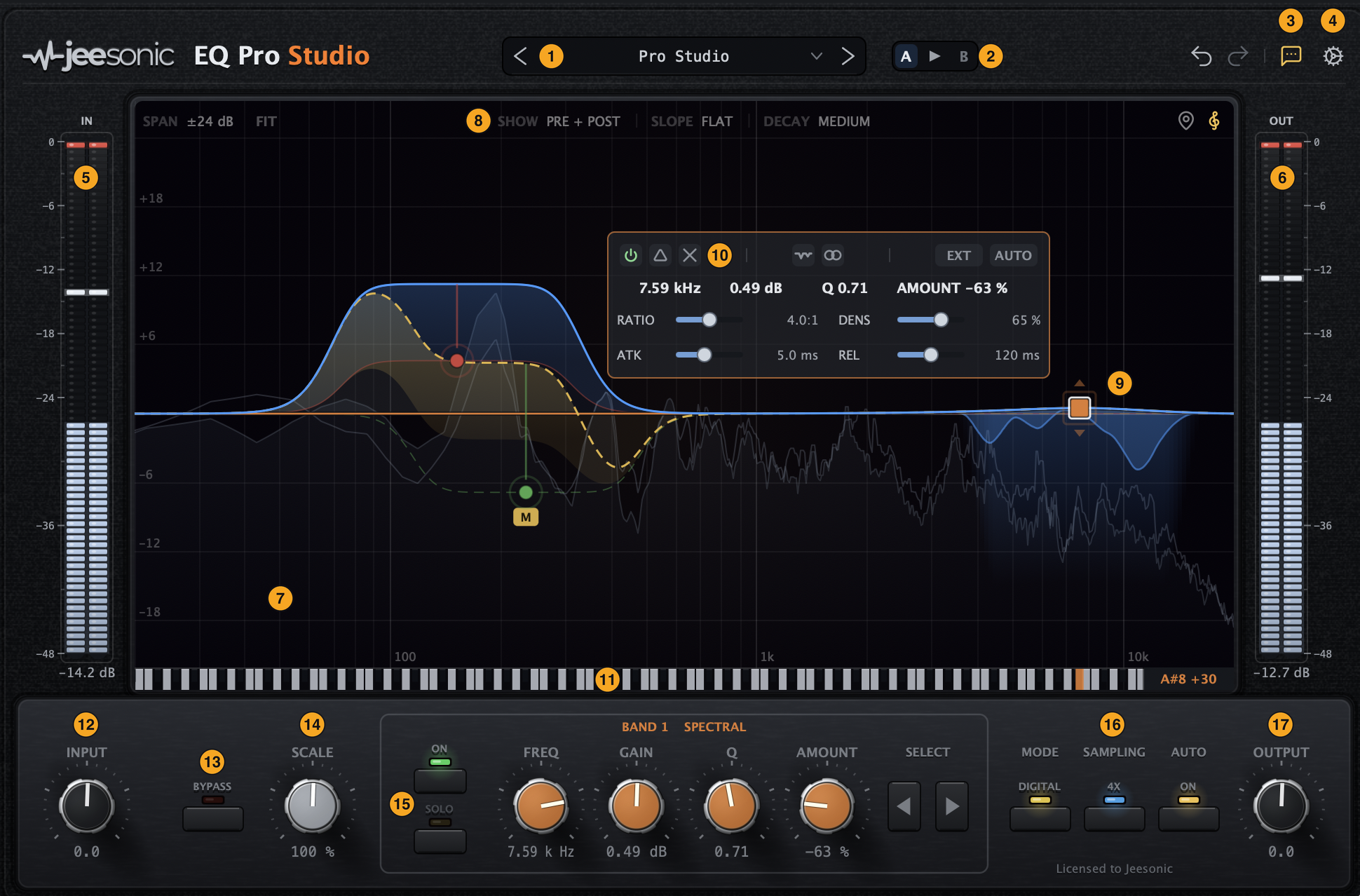Click the location pin marker icon
The width and height of the screenshot is (1360, 896).
coord(1185,121)
